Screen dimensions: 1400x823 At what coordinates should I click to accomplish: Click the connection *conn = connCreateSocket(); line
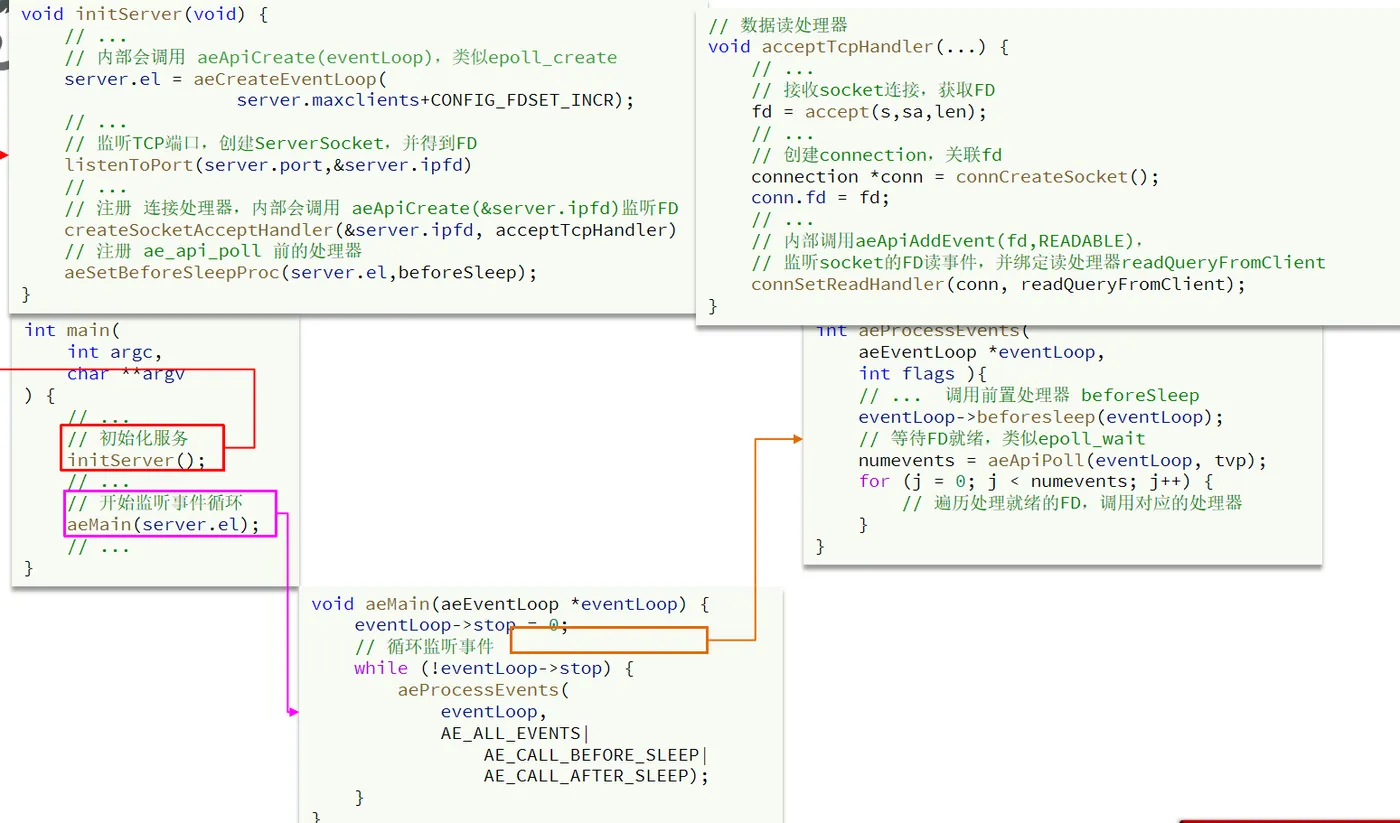pos(955,177)
